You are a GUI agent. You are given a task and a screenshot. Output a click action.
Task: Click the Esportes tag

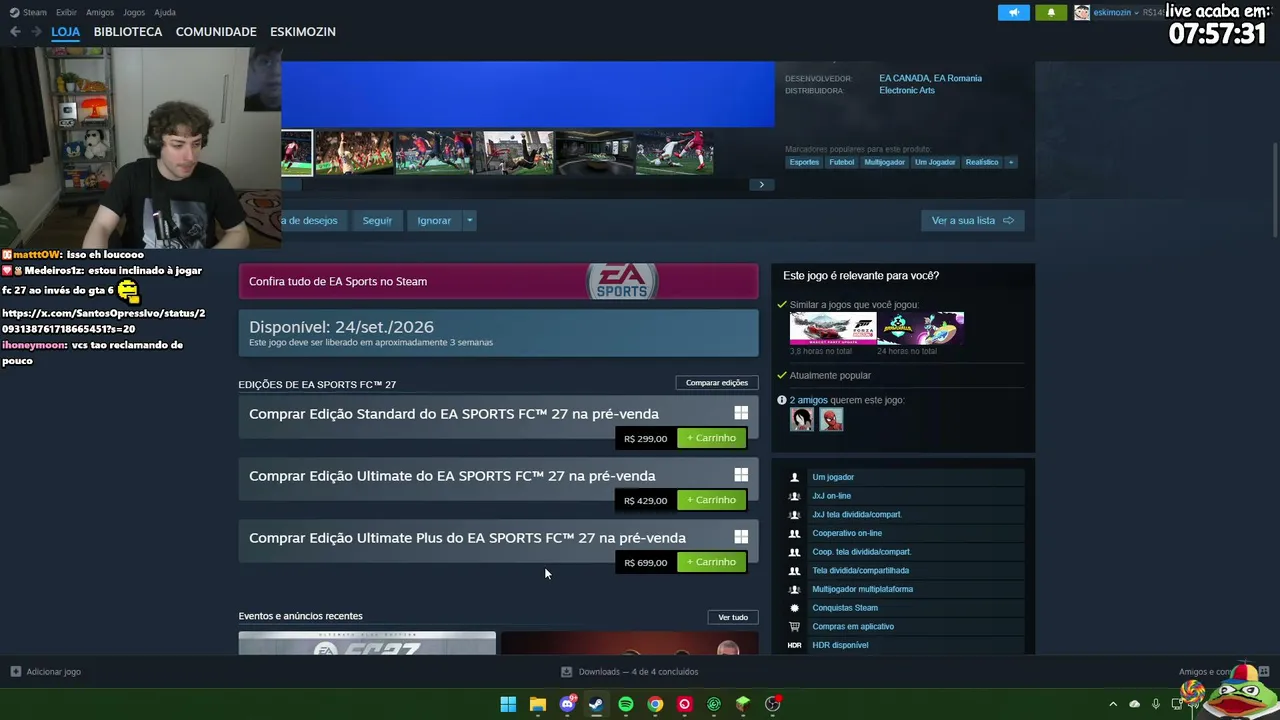(x=804, y=162)
